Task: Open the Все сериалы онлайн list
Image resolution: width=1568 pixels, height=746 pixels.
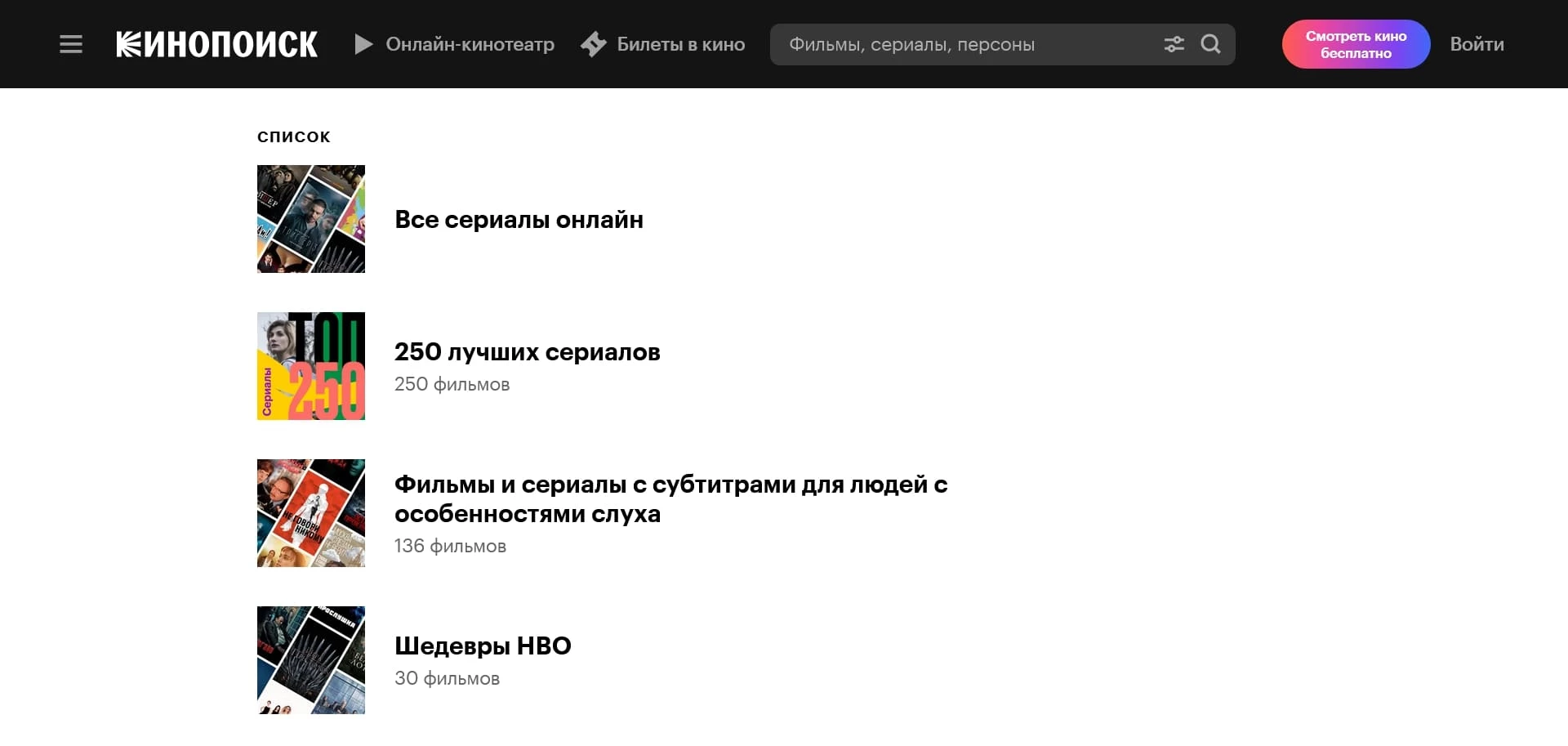Action: (519, 219)
